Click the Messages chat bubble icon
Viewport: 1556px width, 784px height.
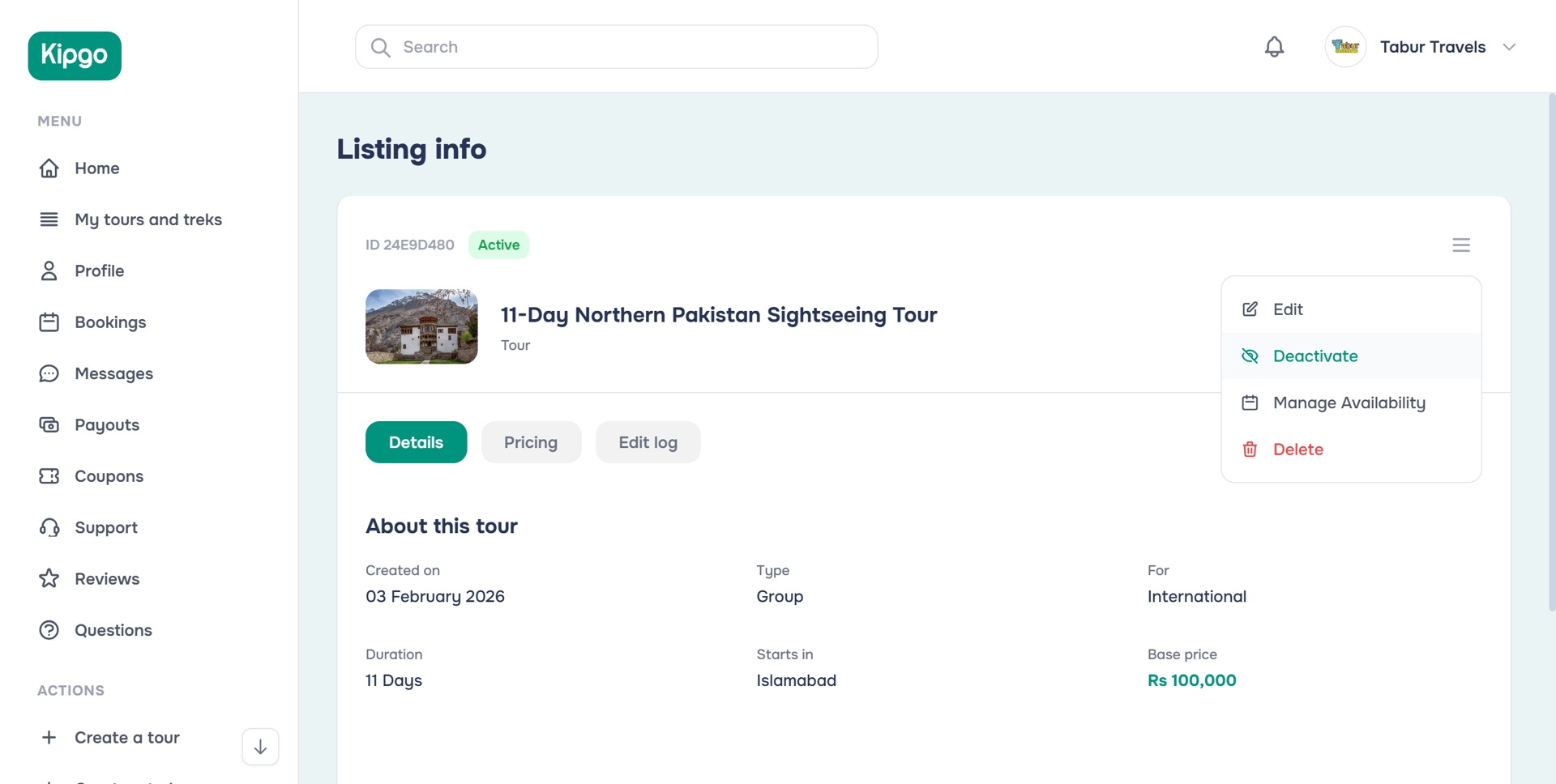click(49, 373)
